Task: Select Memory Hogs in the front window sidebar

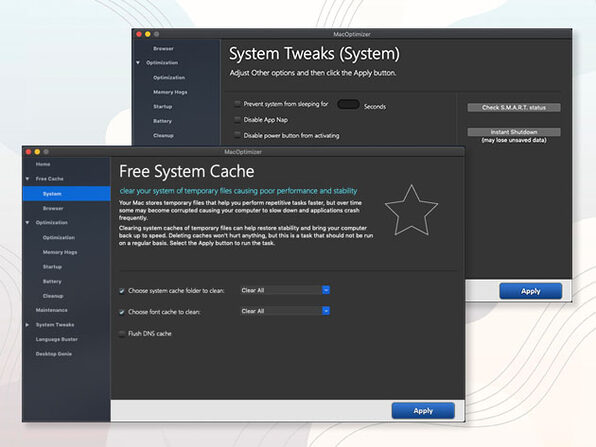Action: point(60,252)
